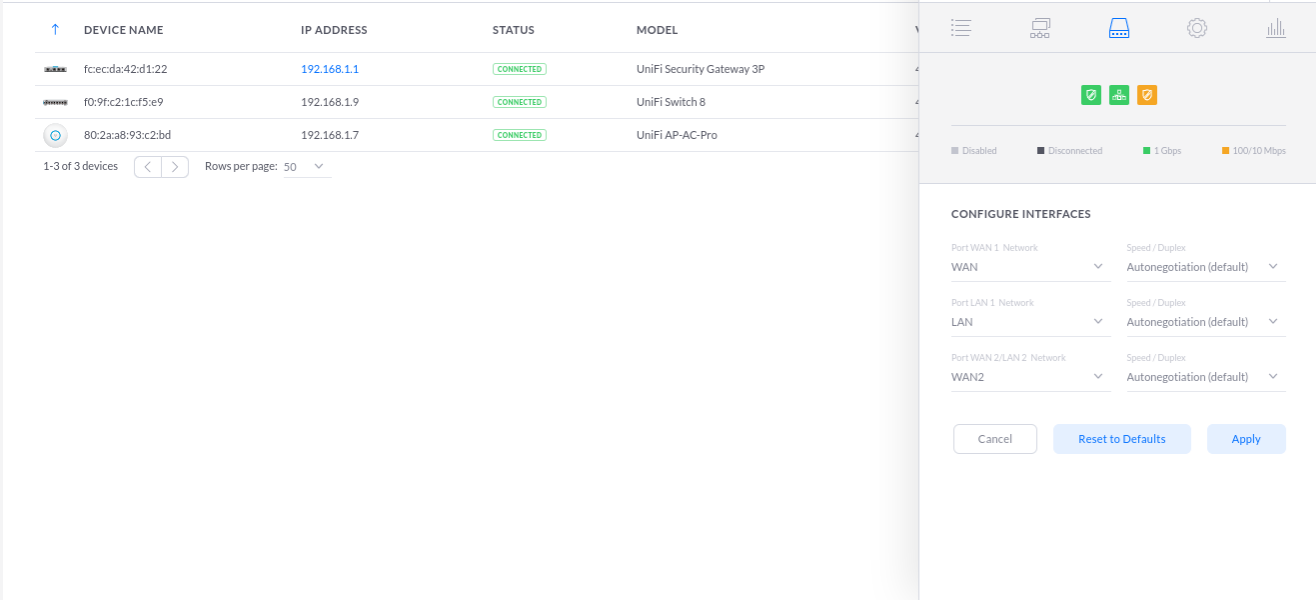Sort by Status column header
1316x600 pixels.
(513, 30)
